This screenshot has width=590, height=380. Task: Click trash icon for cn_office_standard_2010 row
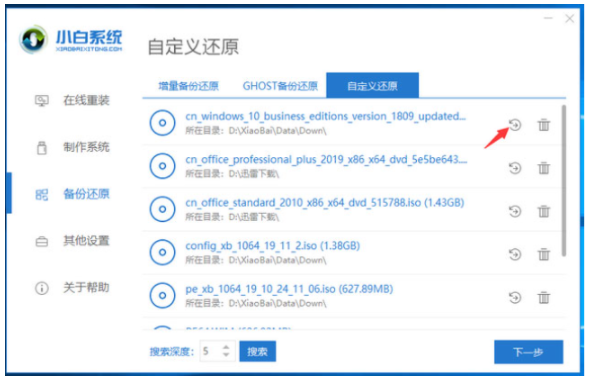tap(543, 211)
